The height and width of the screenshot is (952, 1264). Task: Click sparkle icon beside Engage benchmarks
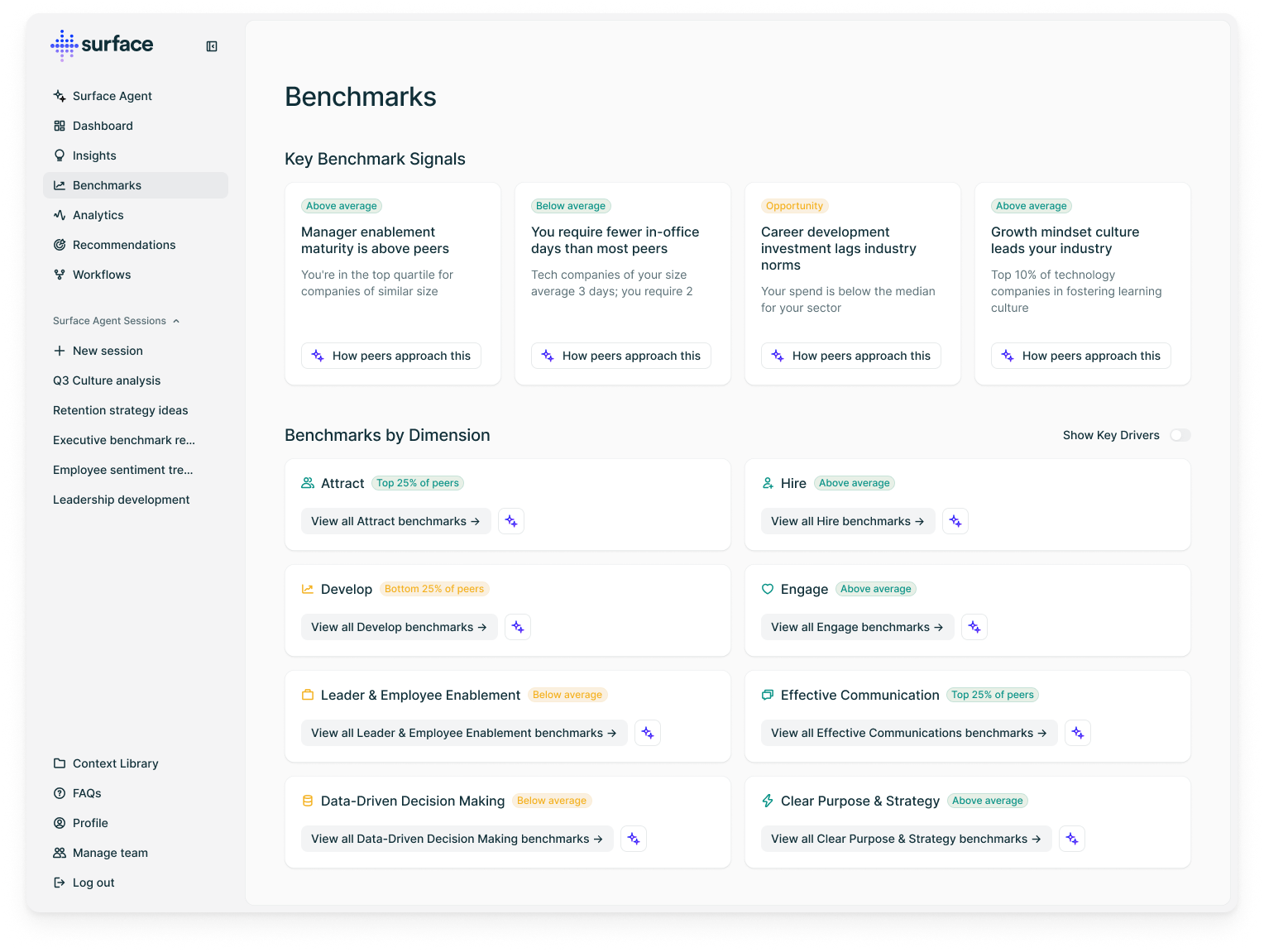pyautogui.click(x=974, y=627)
